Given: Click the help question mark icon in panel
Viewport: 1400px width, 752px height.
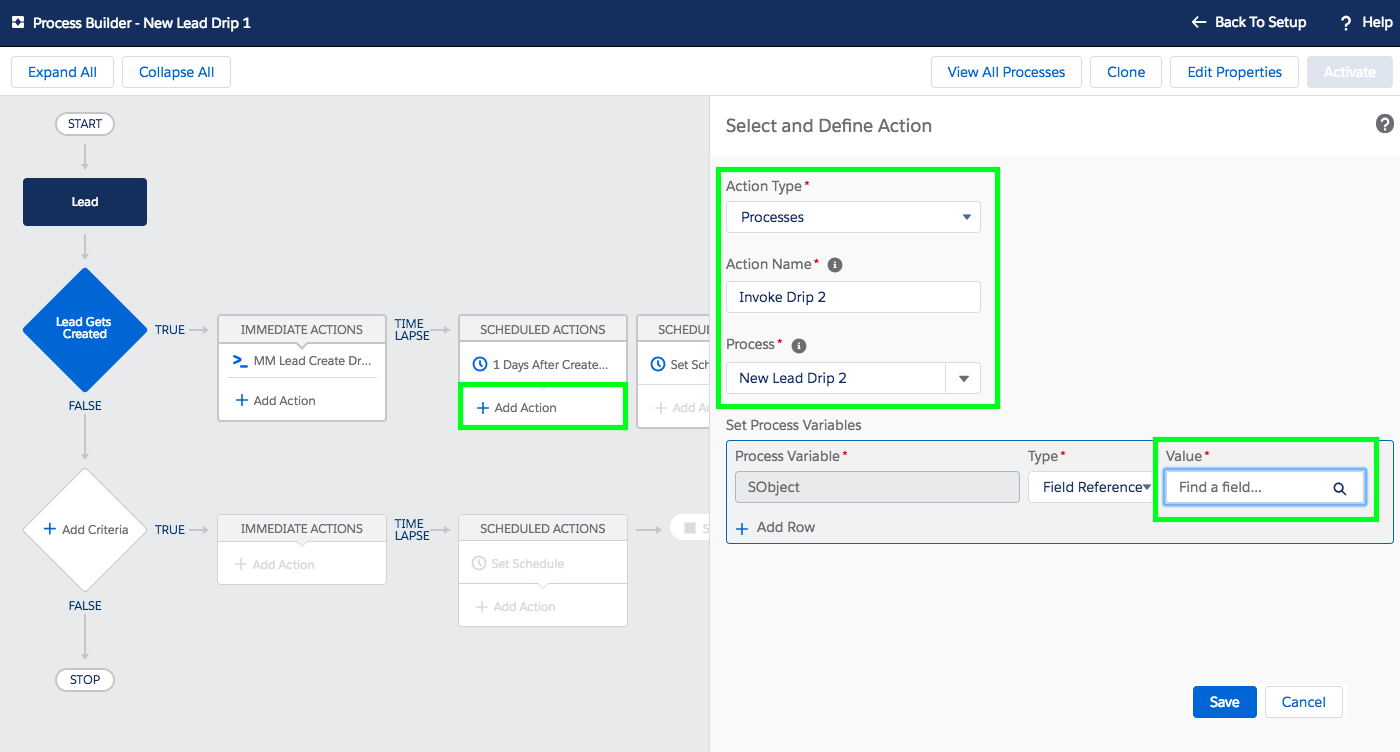Looking at the screenshot, I should [x=1384, y=124].
